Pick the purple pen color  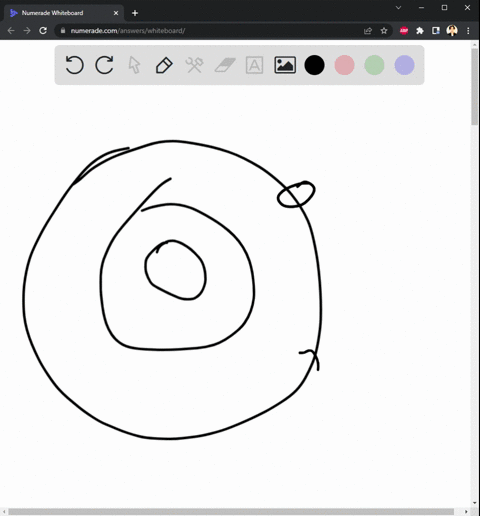pos(404,65)
